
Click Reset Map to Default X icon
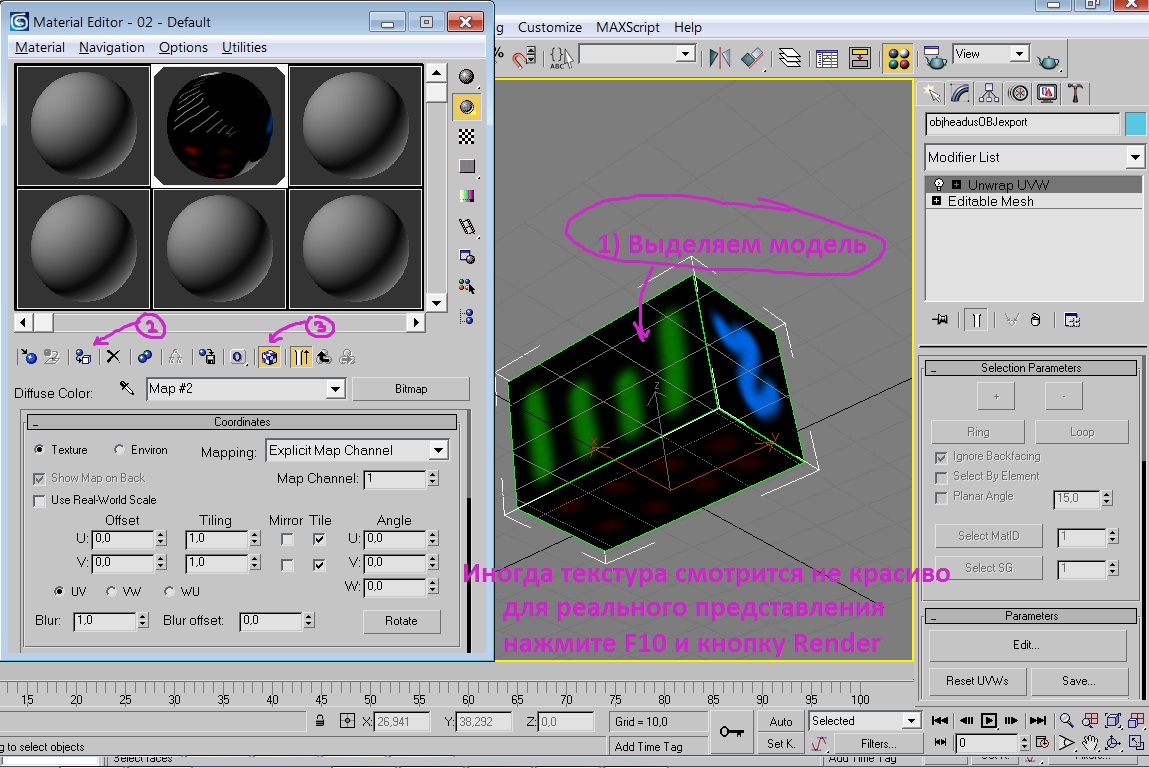tap(113, 356)
